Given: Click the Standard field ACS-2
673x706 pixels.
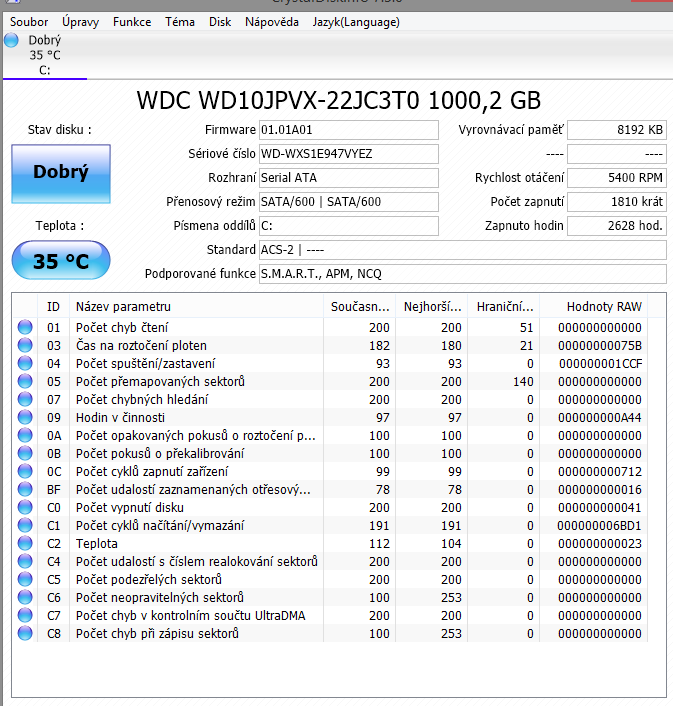Looking at the screenshot, I should tap(463, 250).
